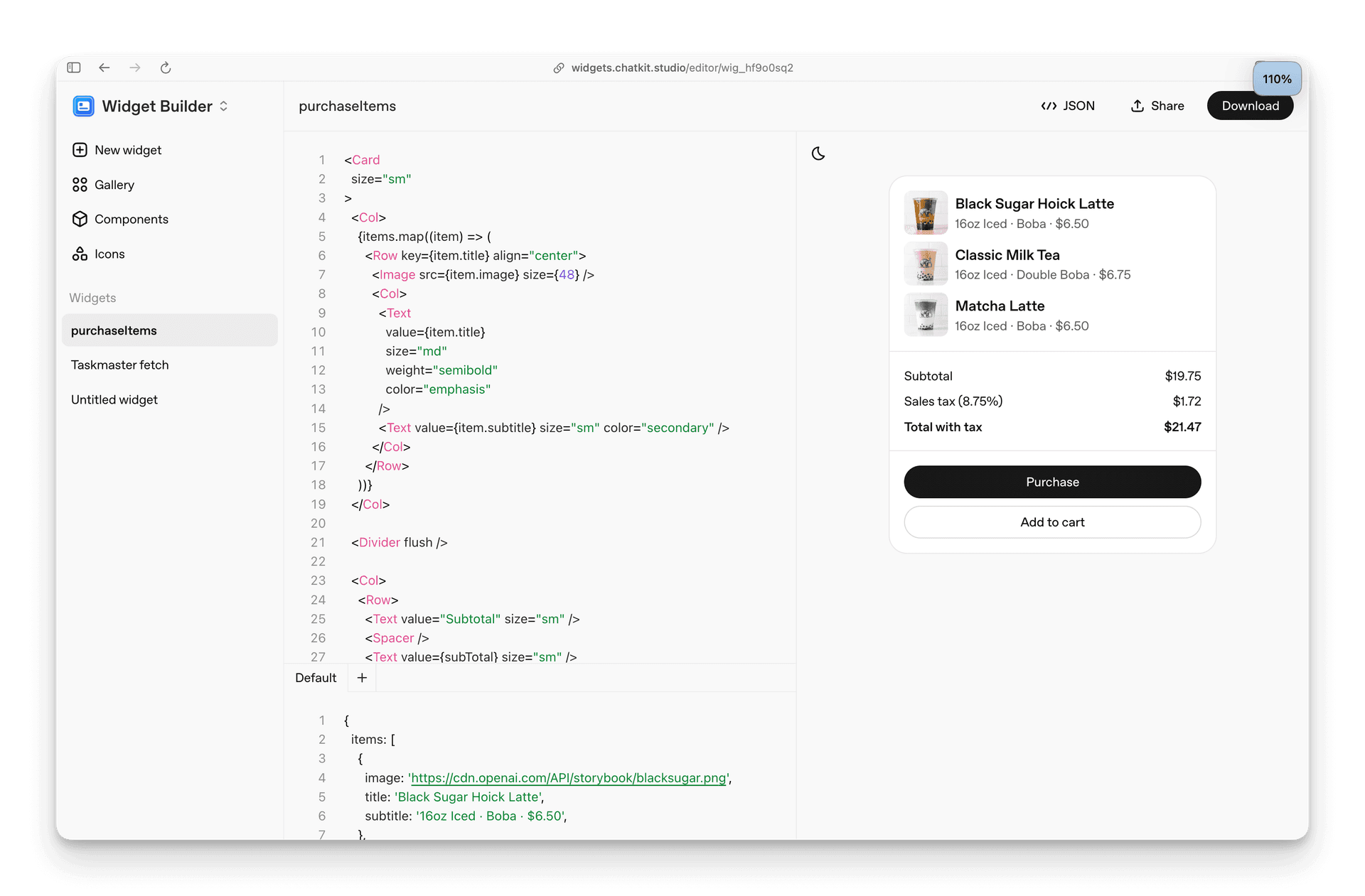The width and height of the screenshot is (1365, 896).
Task: Select the Taskmaster fetch widget
Action: (119, 365)
